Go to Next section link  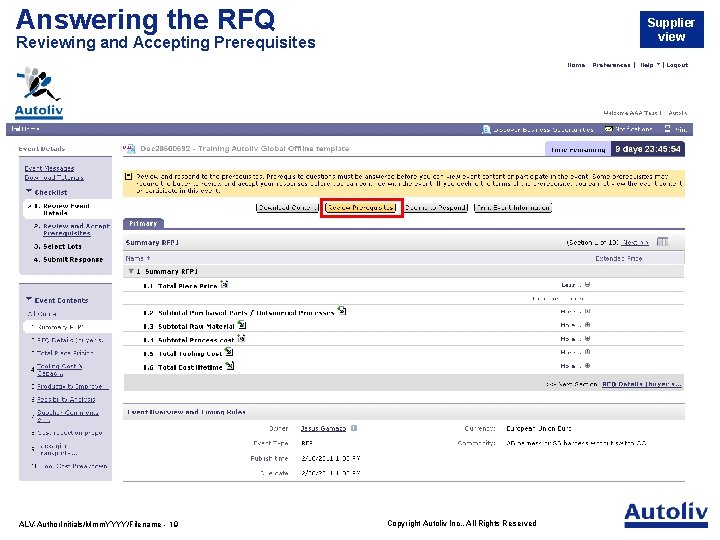coord(635,242)
